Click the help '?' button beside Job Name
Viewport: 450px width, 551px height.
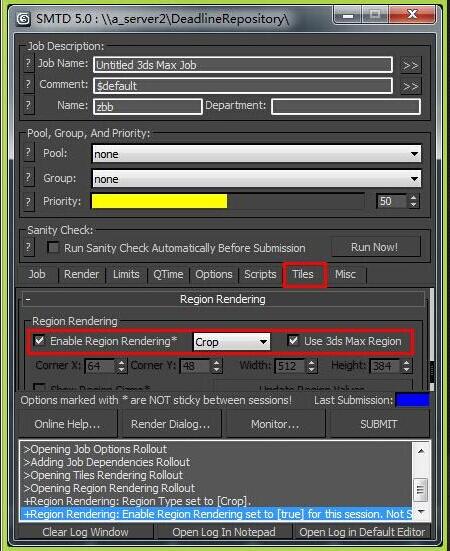point(28,64)
